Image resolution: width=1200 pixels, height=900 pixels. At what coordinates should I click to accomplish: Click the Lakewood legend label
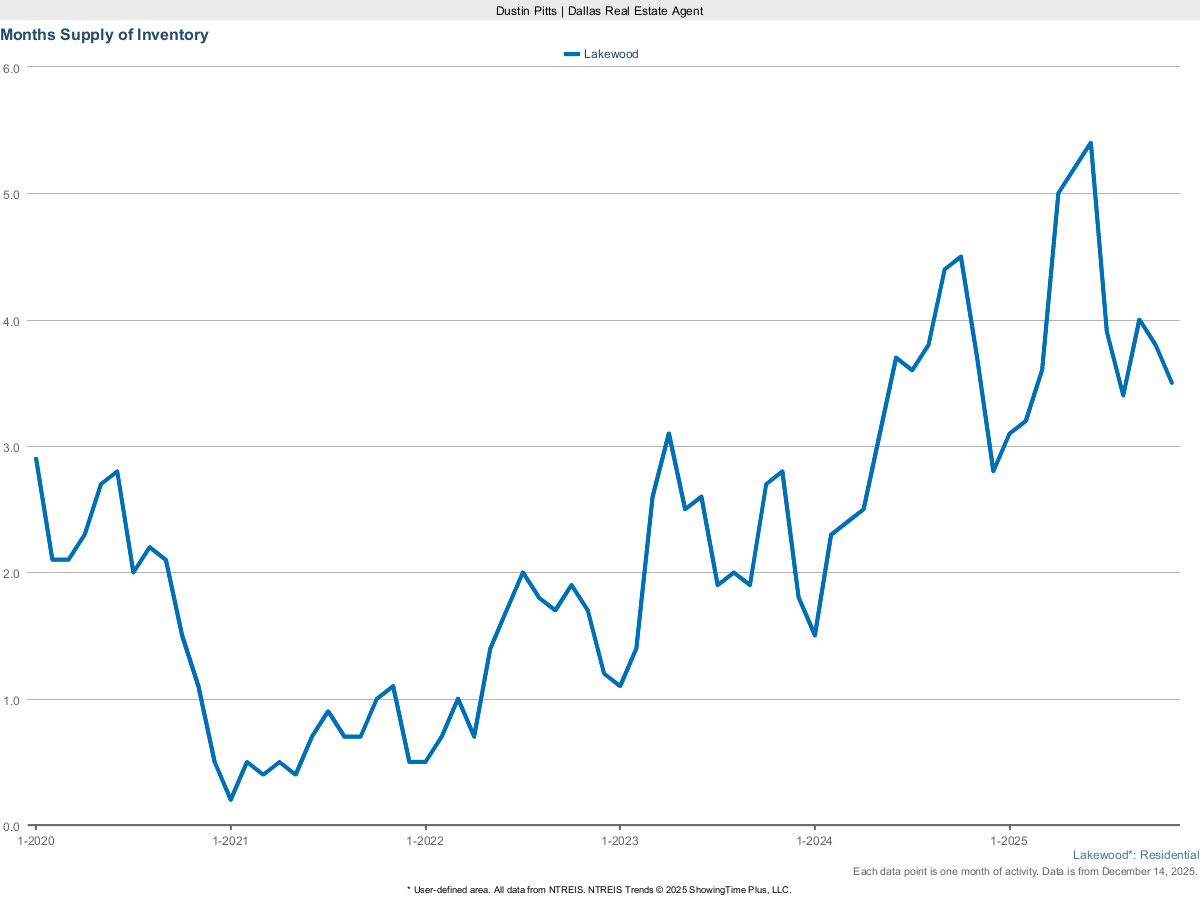[x=610, y=54]
